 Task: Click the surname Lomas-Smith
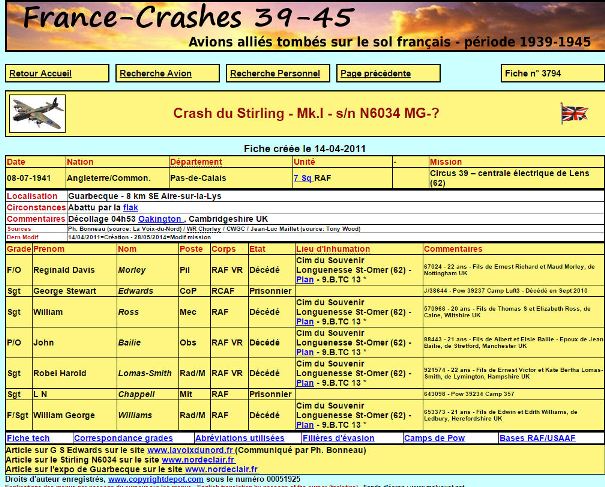(x=145, y=373)
